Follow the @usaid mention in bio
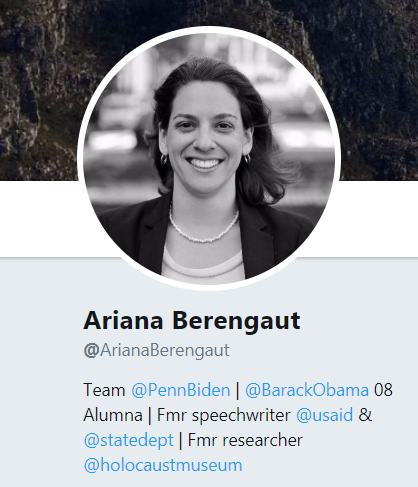418x487 pixels. pos(324,415)
